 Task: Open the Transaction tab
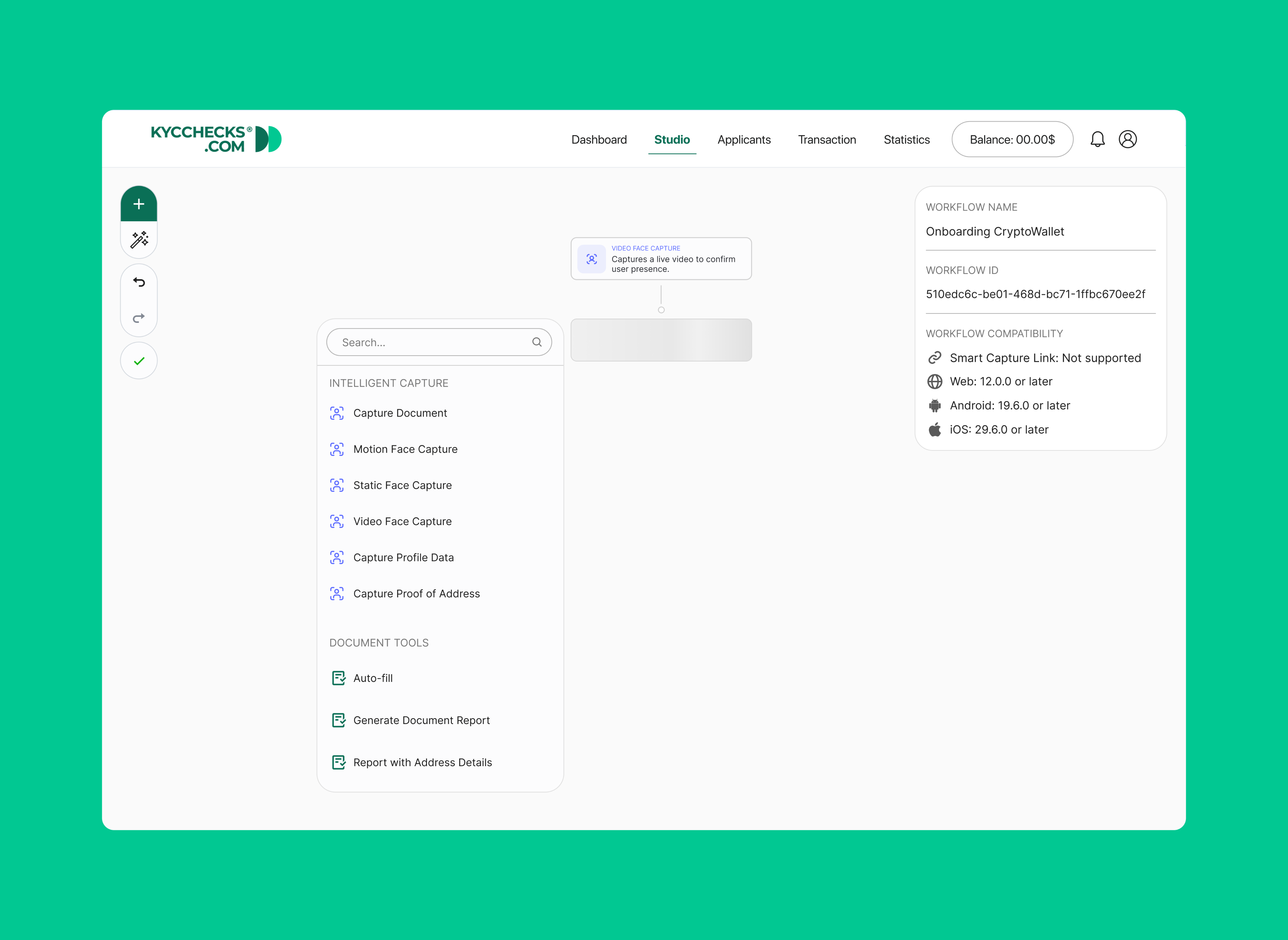pos(826,139)
